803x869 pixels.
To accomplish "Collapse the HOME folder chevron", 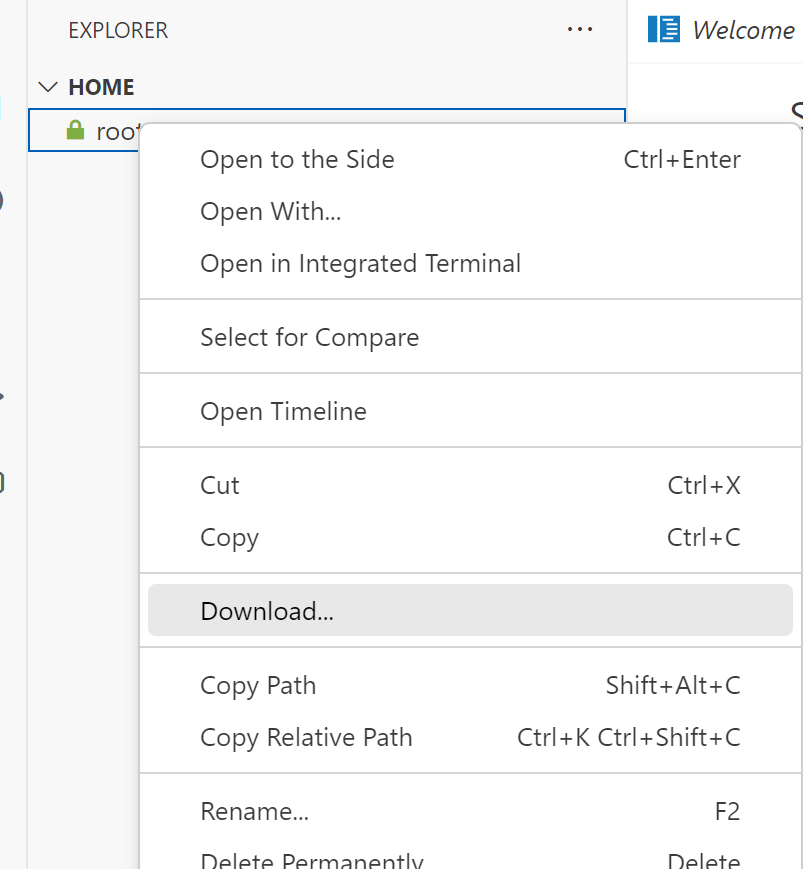I will coord(47,87).
